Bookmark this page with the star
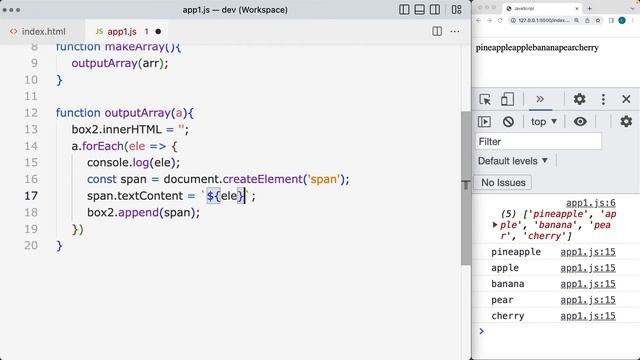The height and width of the screenshot is (360, 640). 598,20
